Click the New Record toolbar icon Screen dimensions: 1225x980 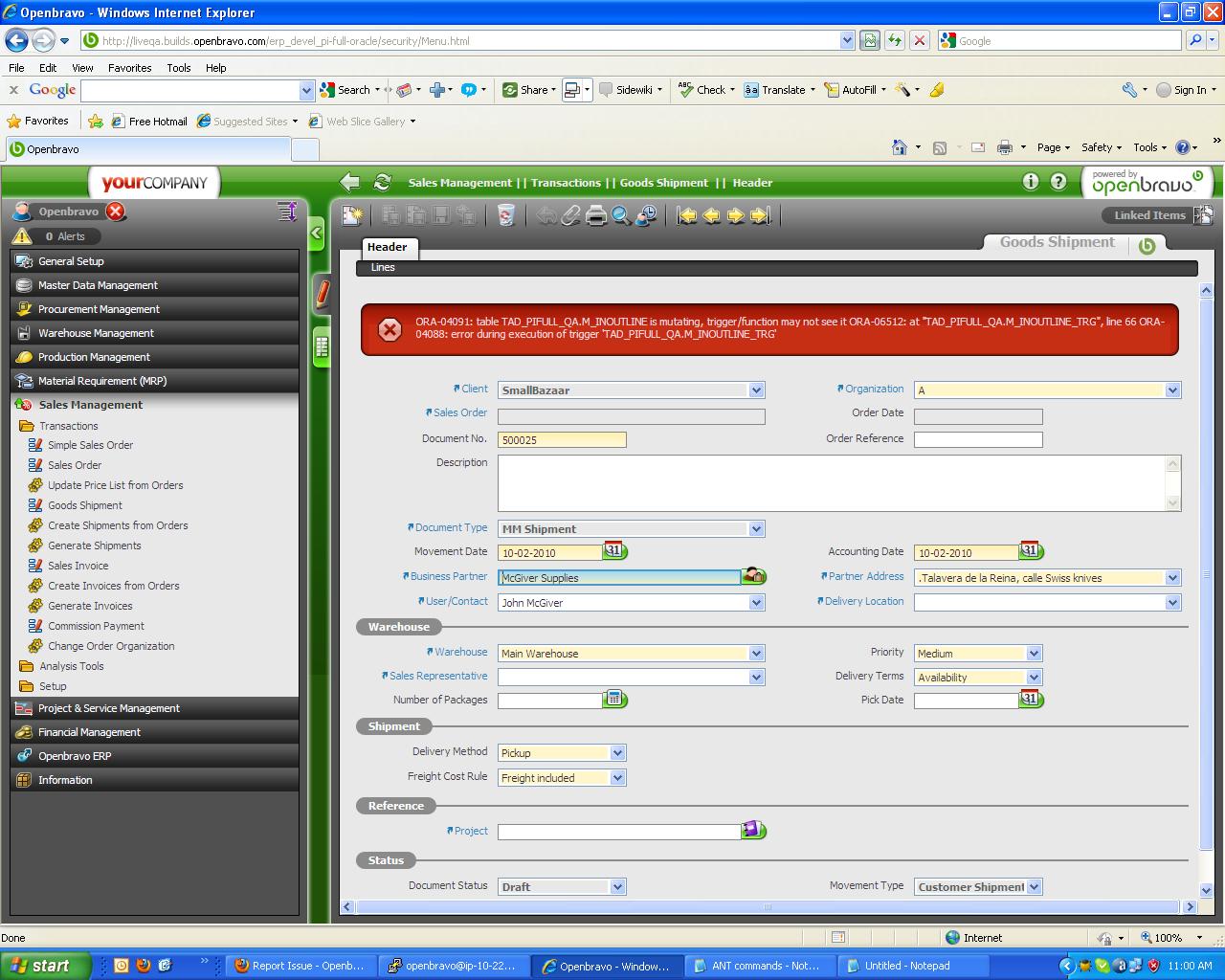click(x=352, y=215)
